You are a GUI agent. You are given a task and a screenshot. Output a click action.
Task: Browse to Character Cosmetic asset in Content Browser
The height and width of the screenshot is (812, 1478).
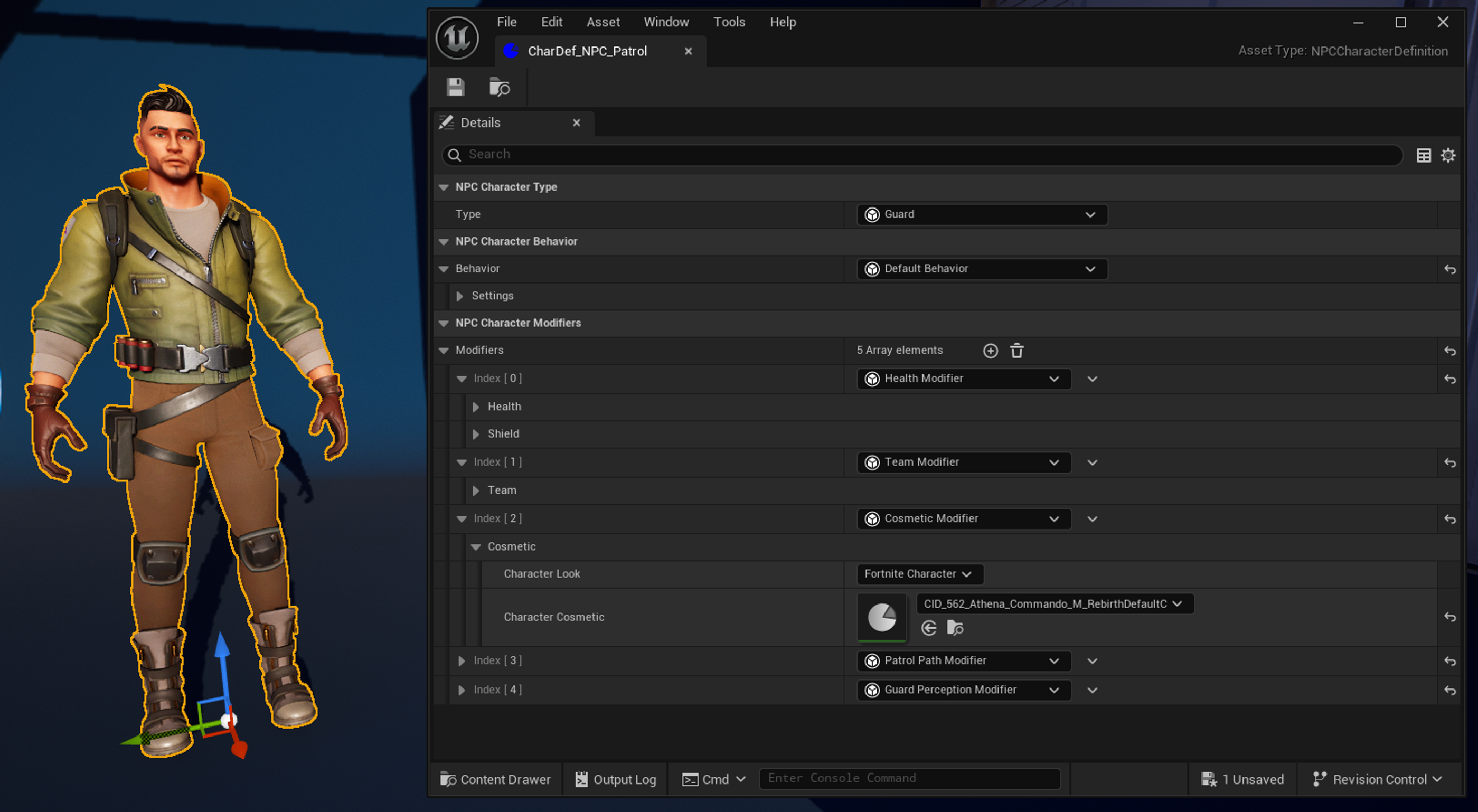coord(955,628)
